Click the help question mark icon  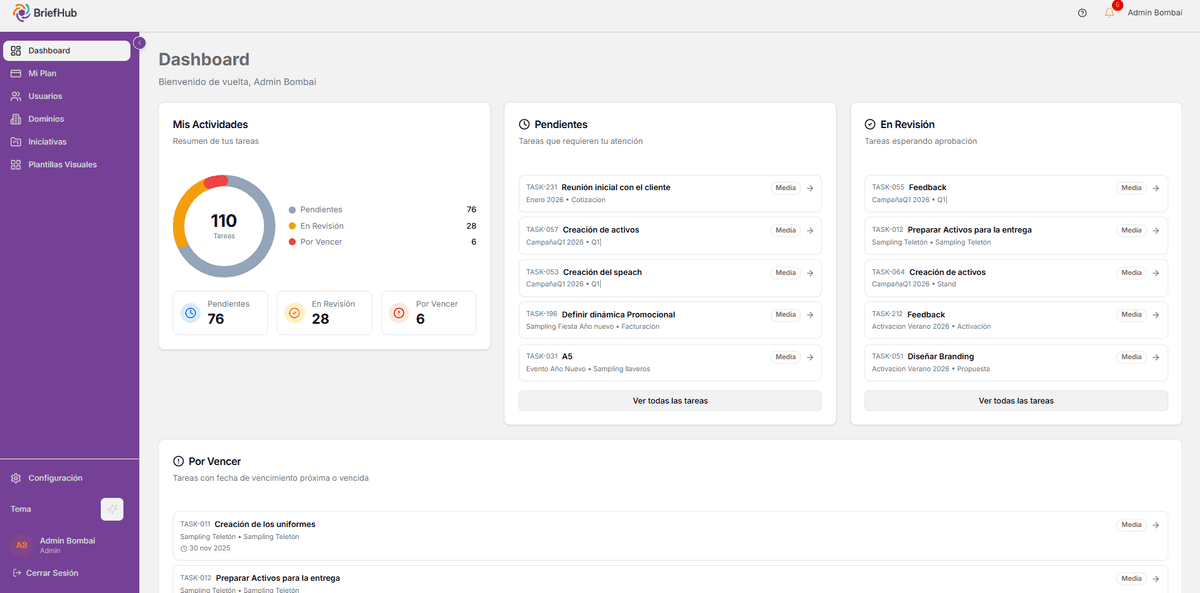coord(1081,12)
